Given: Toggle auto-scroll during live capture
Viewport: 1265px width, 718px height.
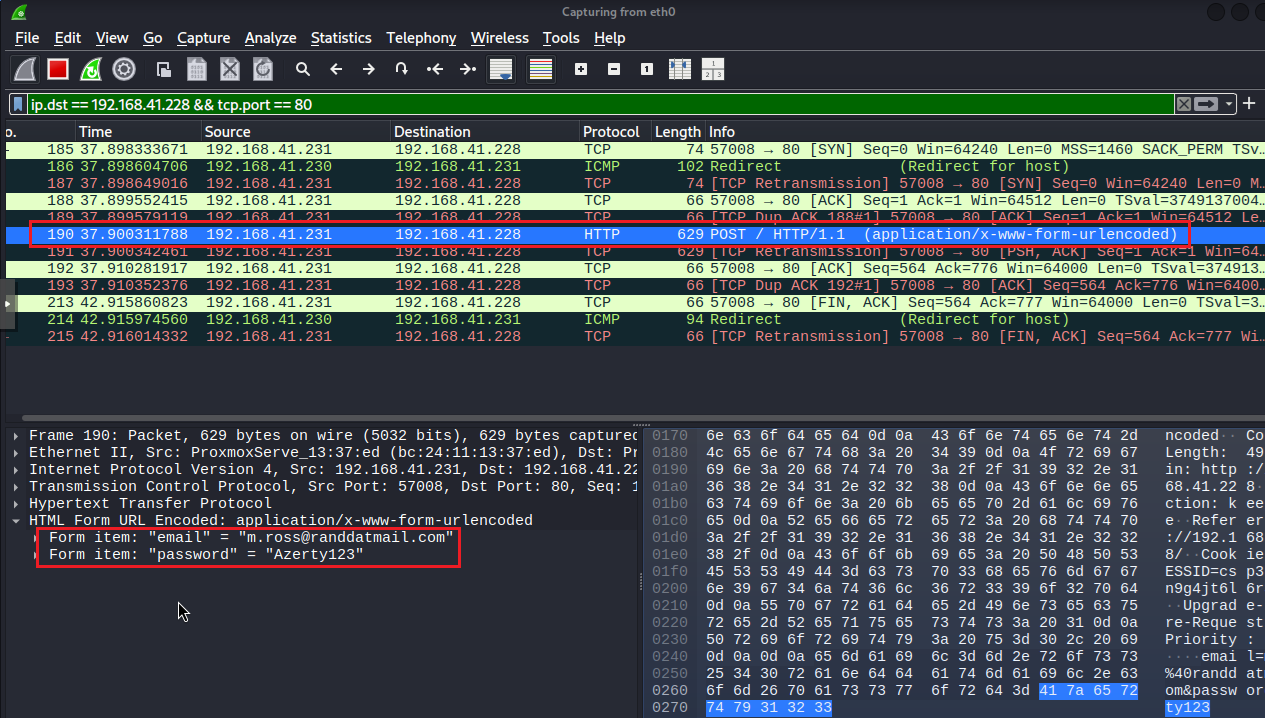Looking at the screenshot, I should [x=500, y=69].
